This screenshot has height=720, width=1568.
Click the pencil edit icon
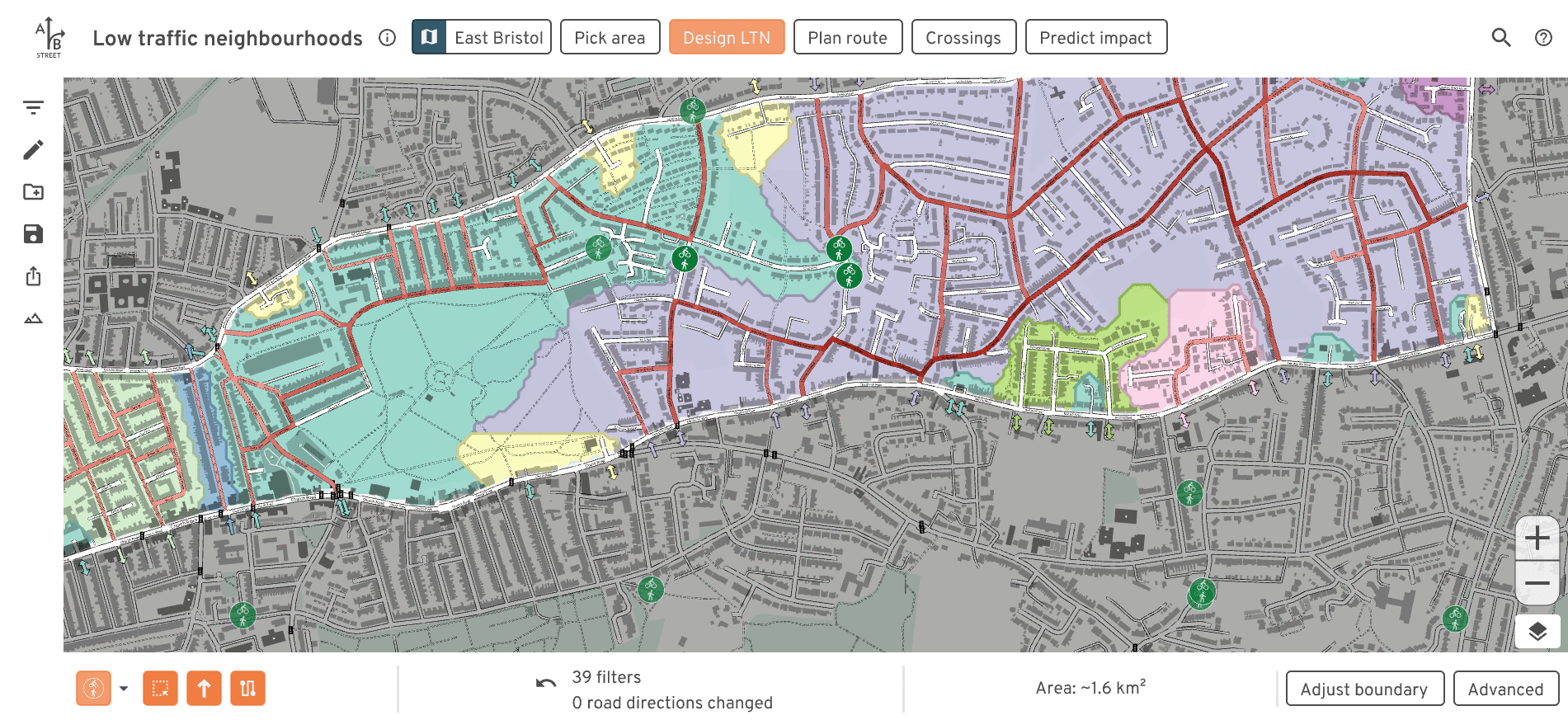click(x=33, y=149)
